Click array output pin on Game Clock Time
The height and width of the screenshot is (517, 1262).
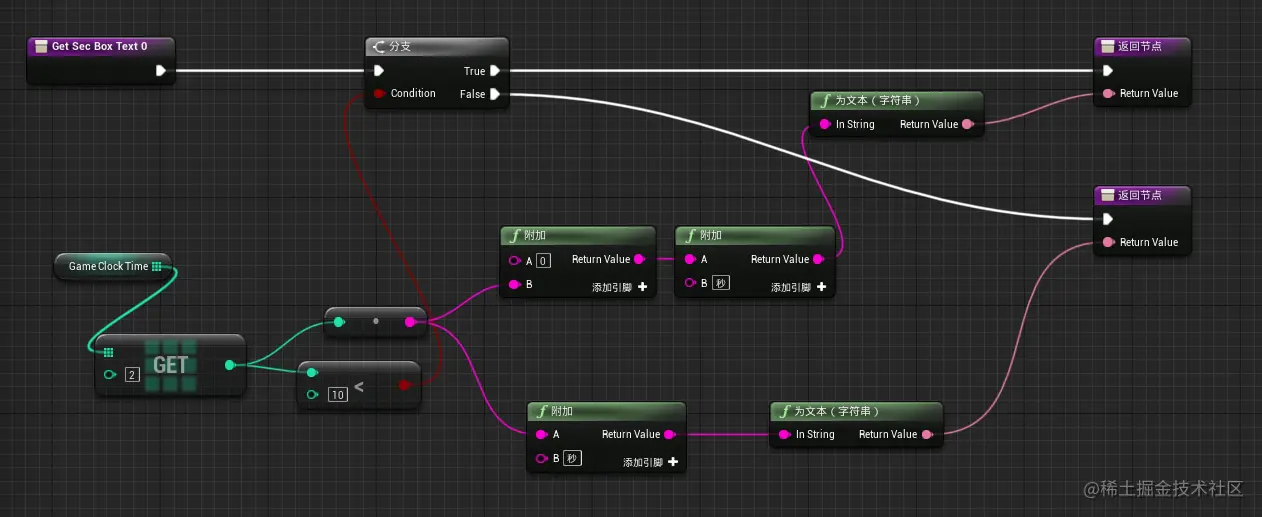156,266
